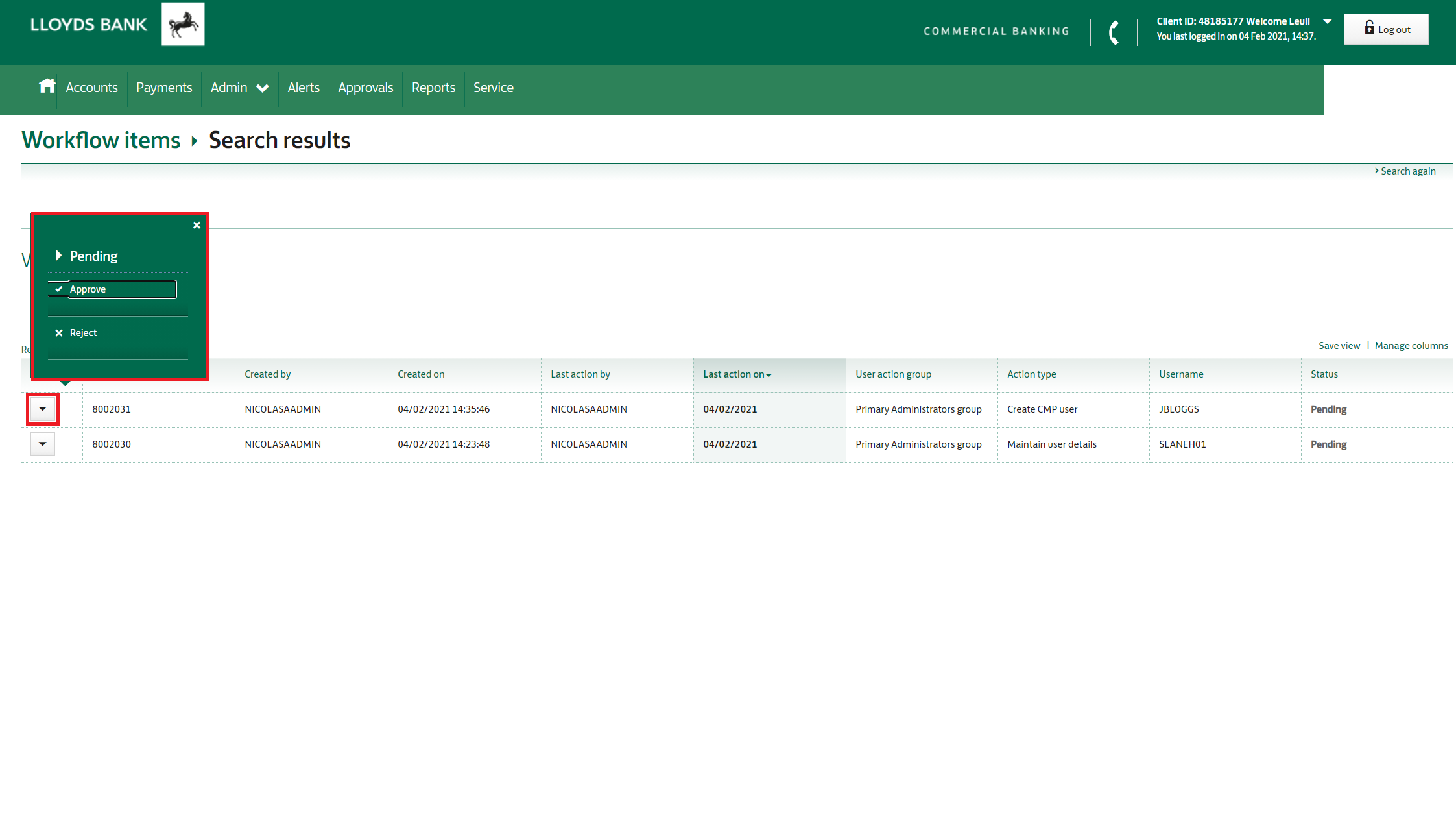Image resolution: width=1456 pixels, height=837 pixels.
Task: Open action dropdown for item 8002031
Action: coord(43,409)
